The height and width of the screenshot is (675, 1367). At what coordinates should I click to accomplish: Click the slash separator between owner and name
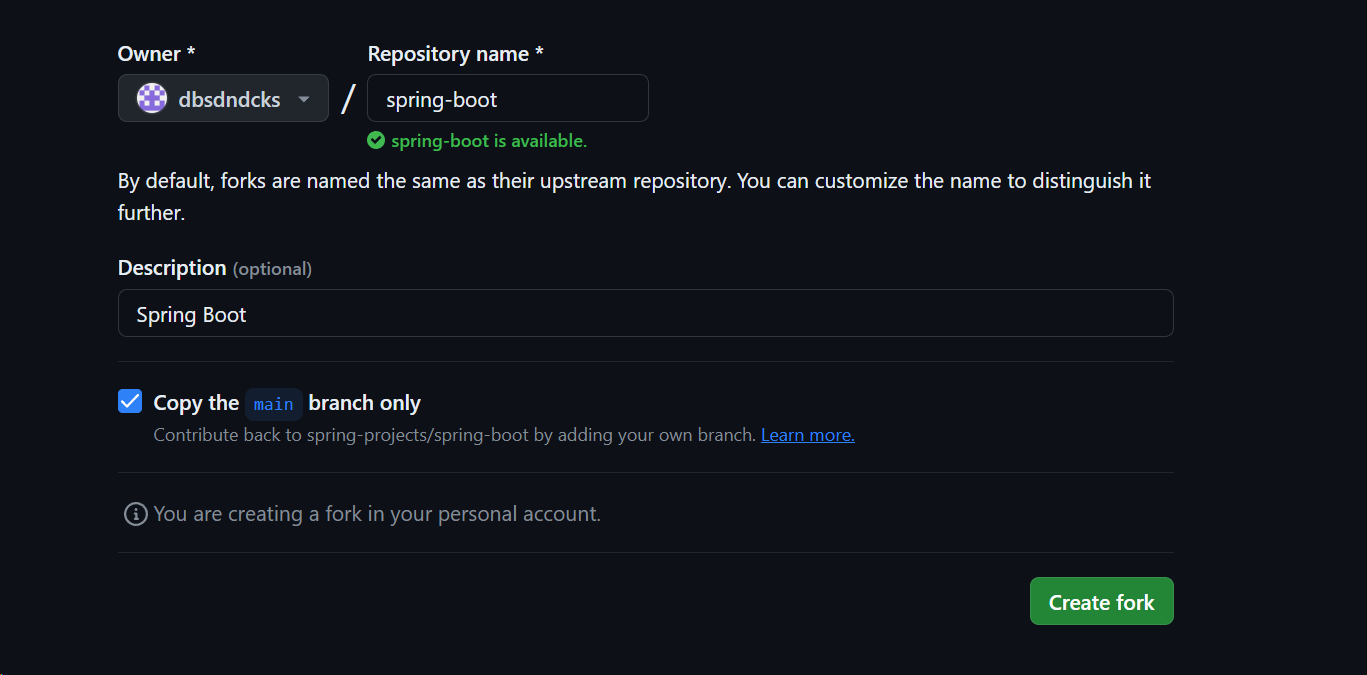pyautogui.click(x=348, y=98)
